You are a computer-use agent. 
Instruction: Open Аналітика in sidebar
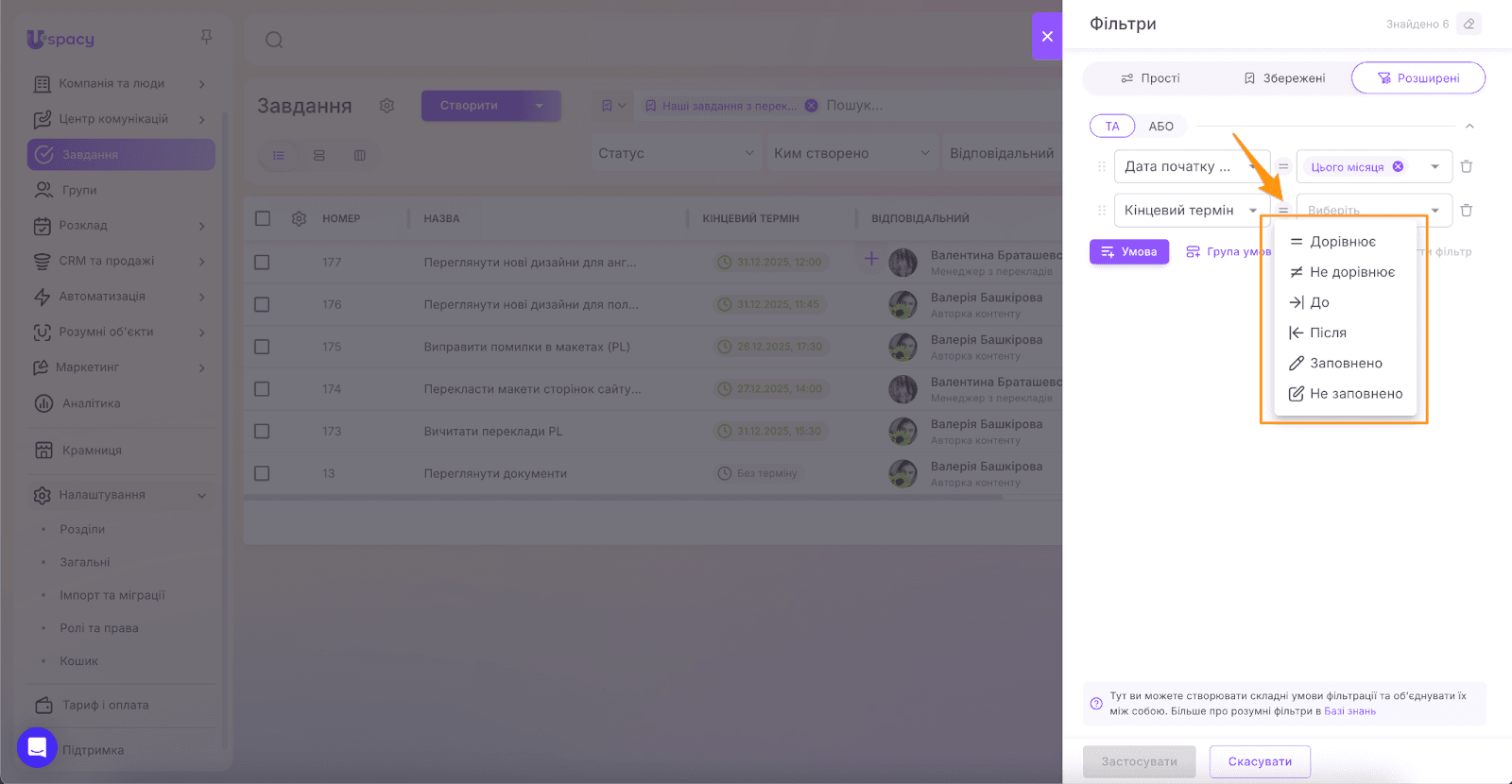tap(91, 403)
